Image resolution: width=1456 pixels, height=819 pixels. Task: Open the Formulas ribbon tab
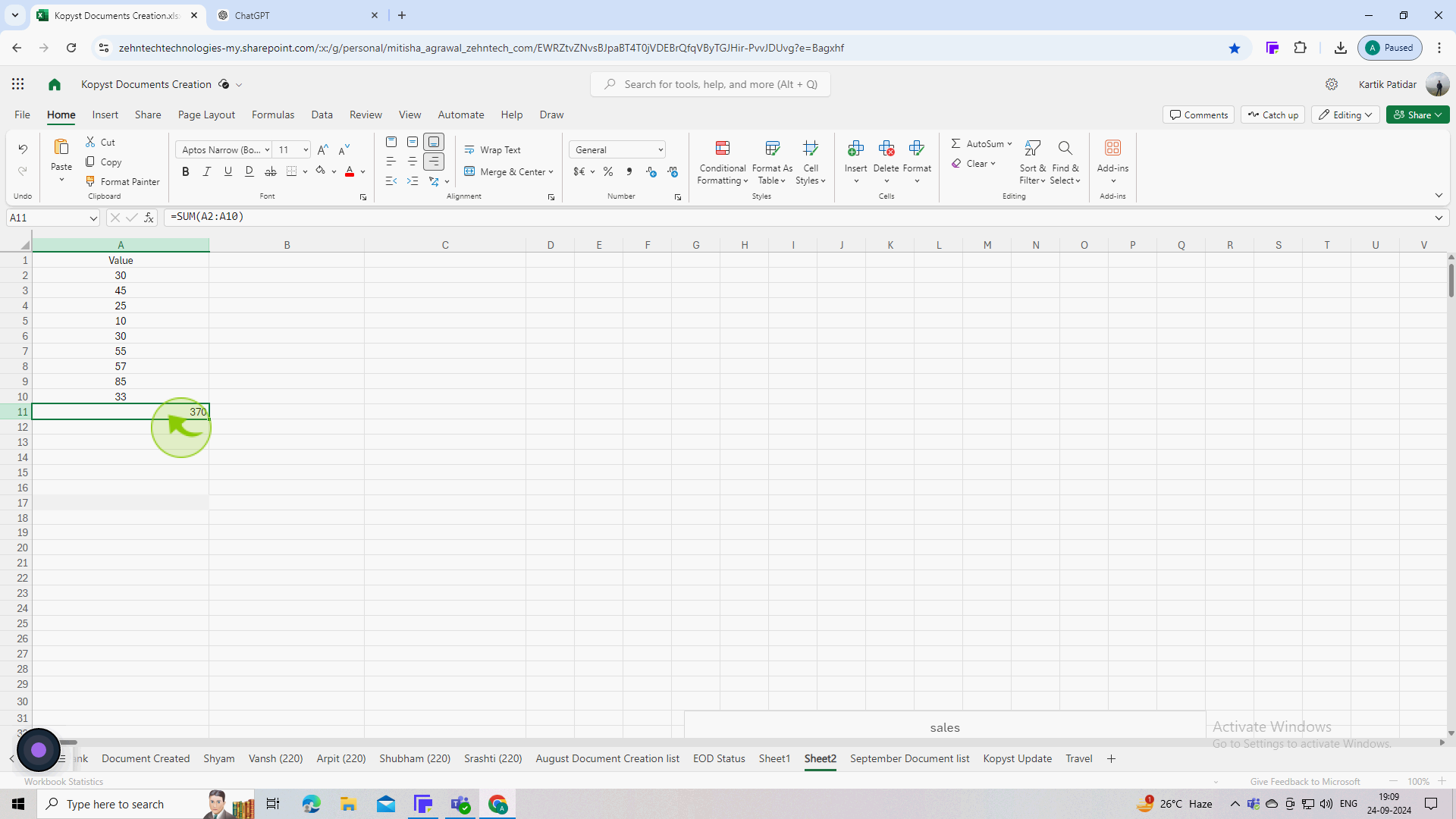[x=273, y=115]
